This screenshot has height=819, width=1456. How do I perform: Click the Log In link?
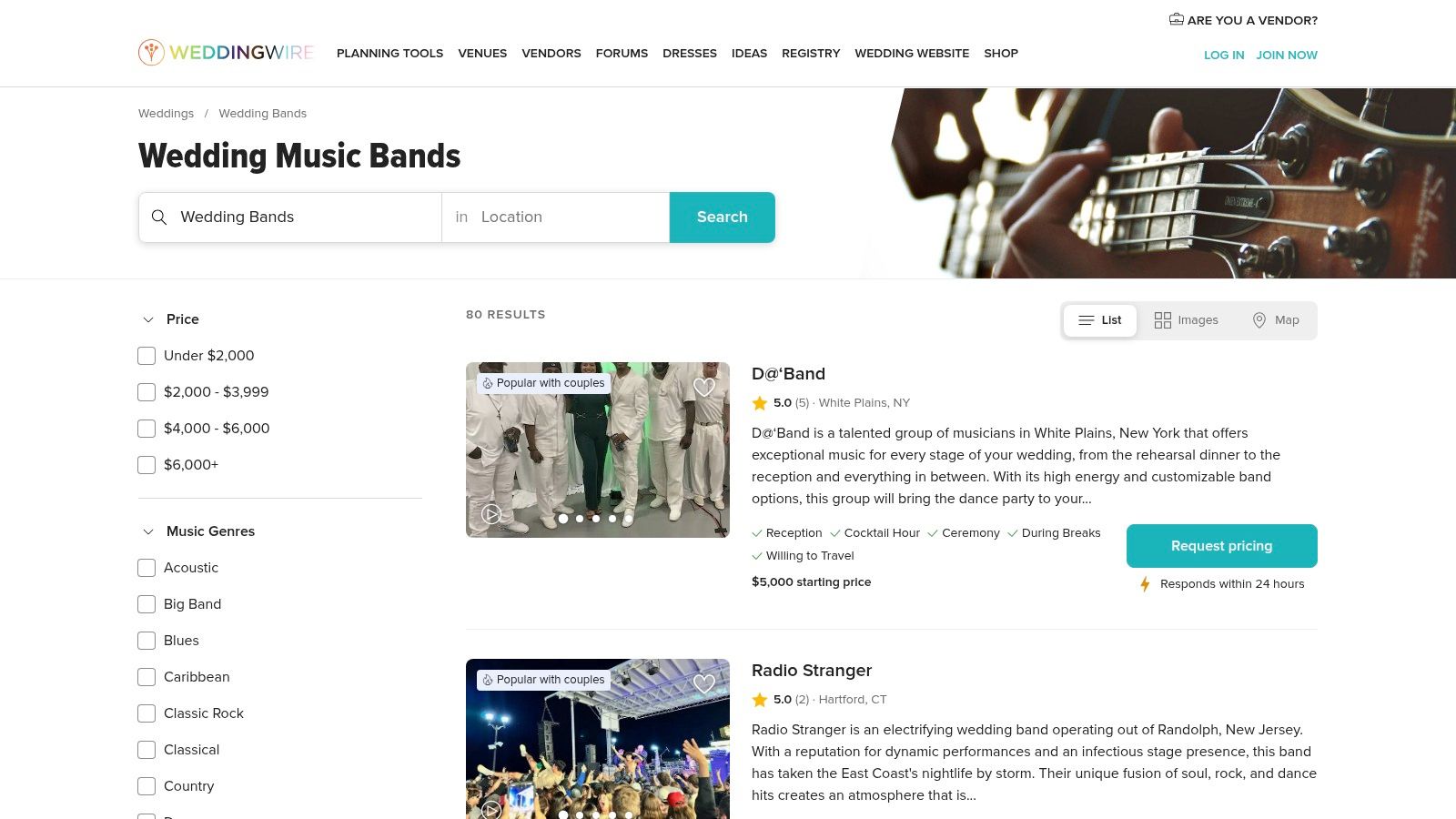1224,55
